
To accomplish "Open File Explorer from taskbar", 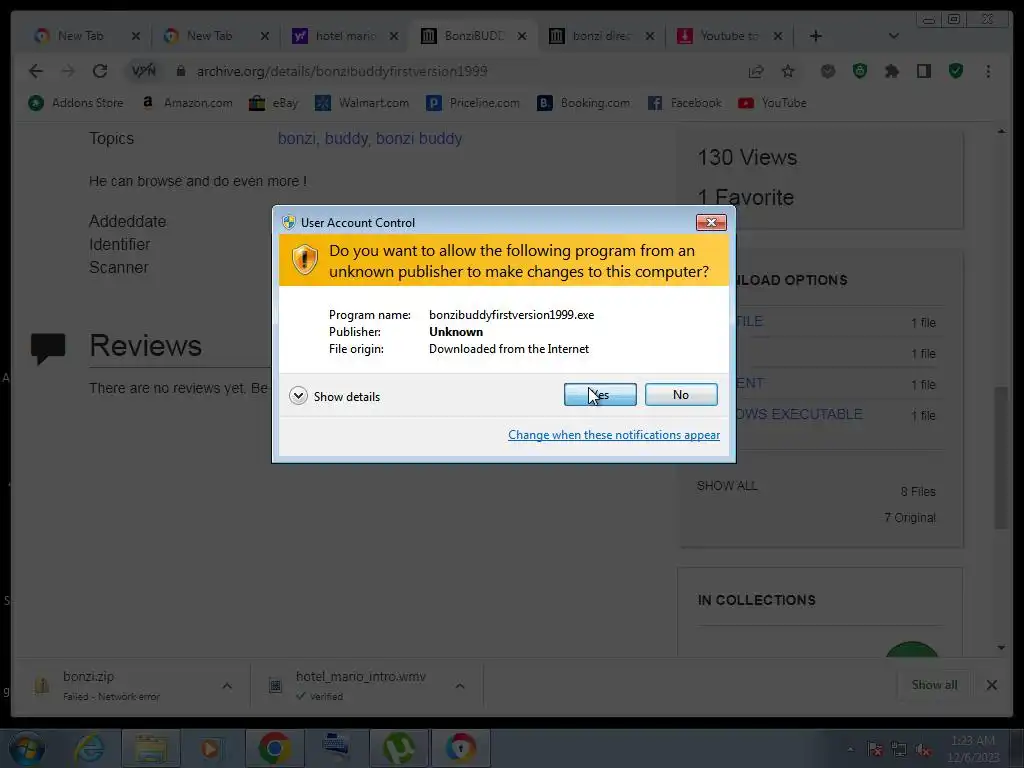I will point(152,748).
